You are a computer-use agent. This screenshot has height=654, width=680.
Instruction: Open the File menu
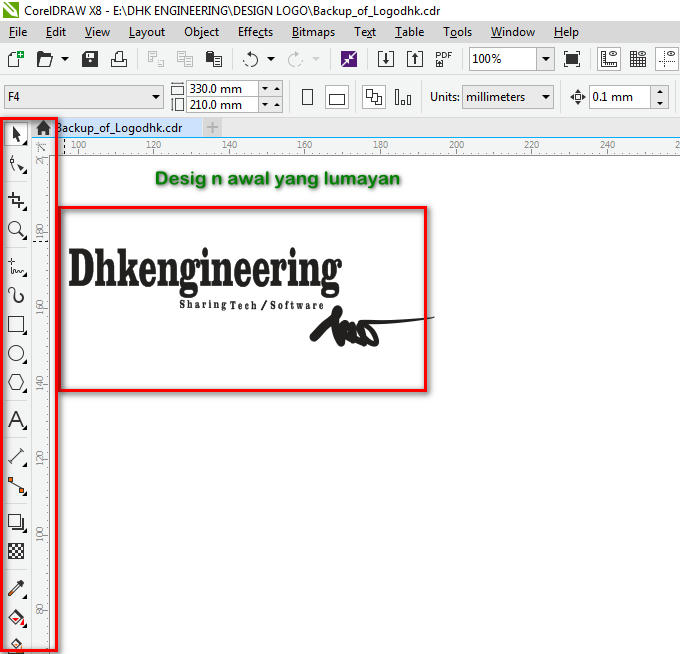click(18, 32)
